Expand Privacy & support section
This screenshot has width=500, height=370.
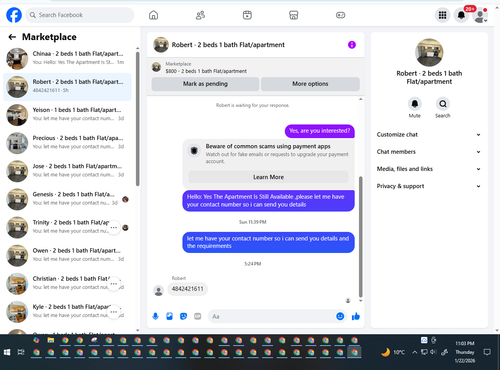[x=429, y=186]
